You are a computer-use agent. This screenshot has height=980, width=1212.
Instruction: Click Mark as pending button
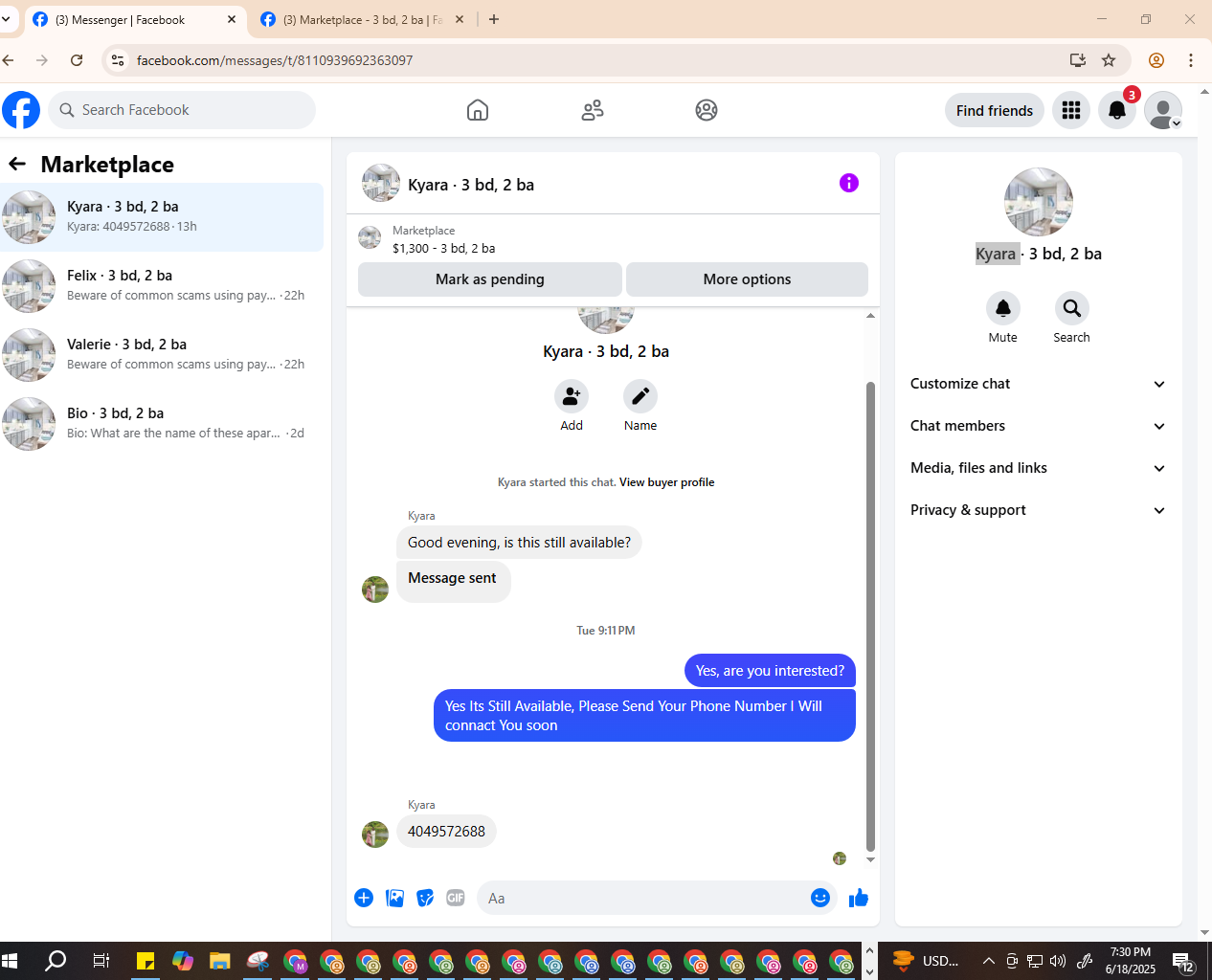(x=490, y=279)
